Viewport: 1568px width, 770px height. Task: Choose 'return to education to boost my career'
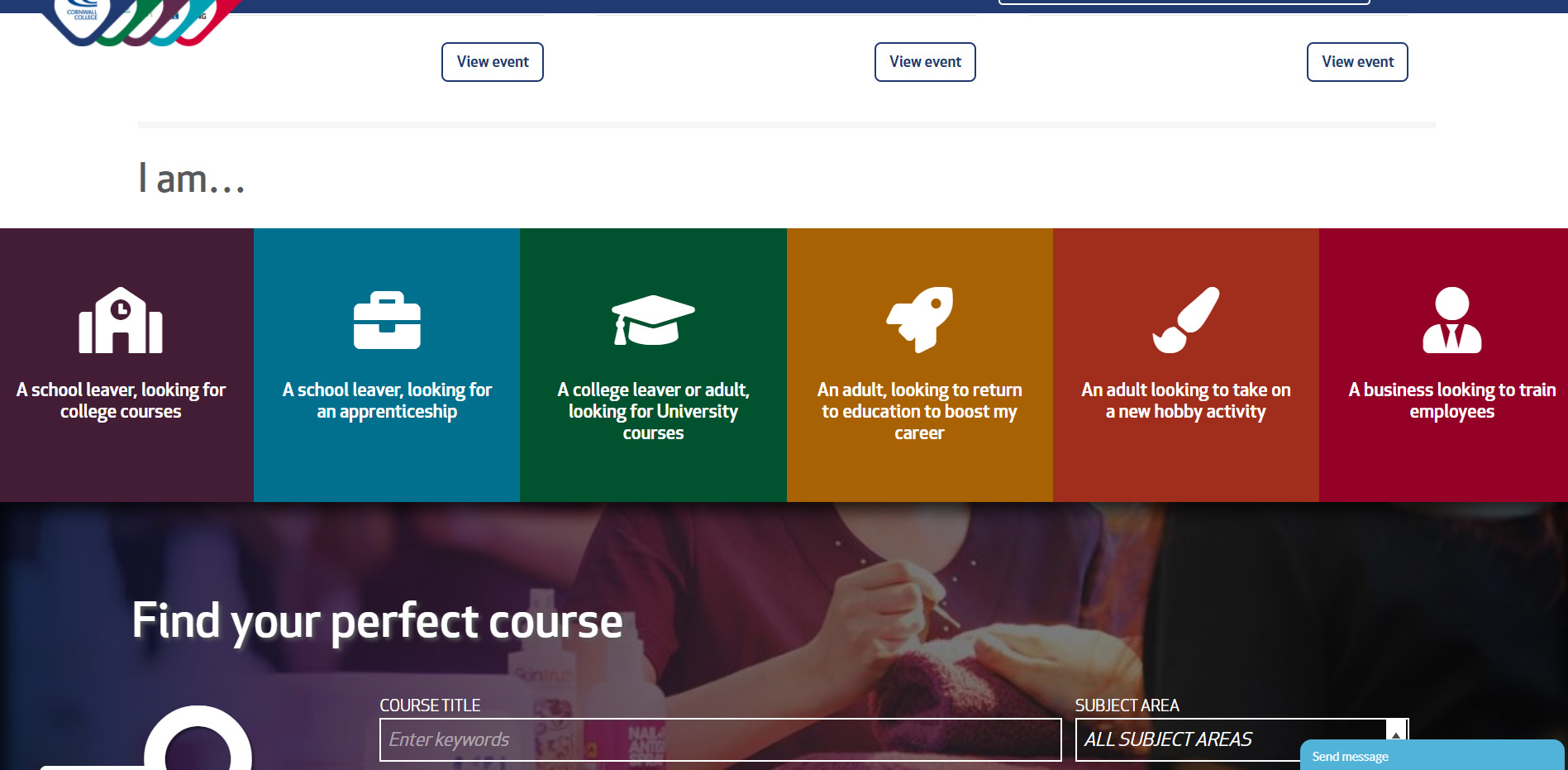919,411
